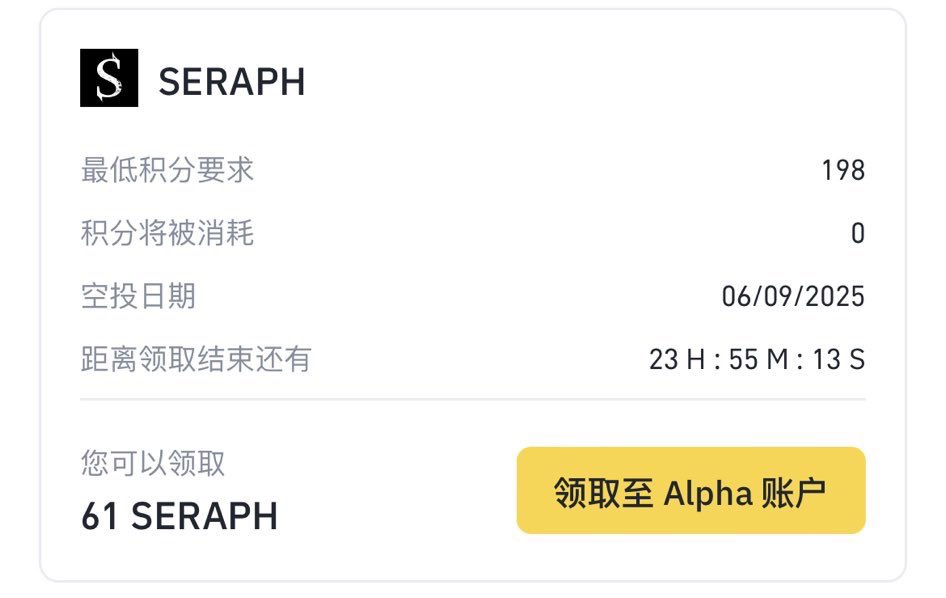Click the consumed points value 0

(x=858, y=234)
